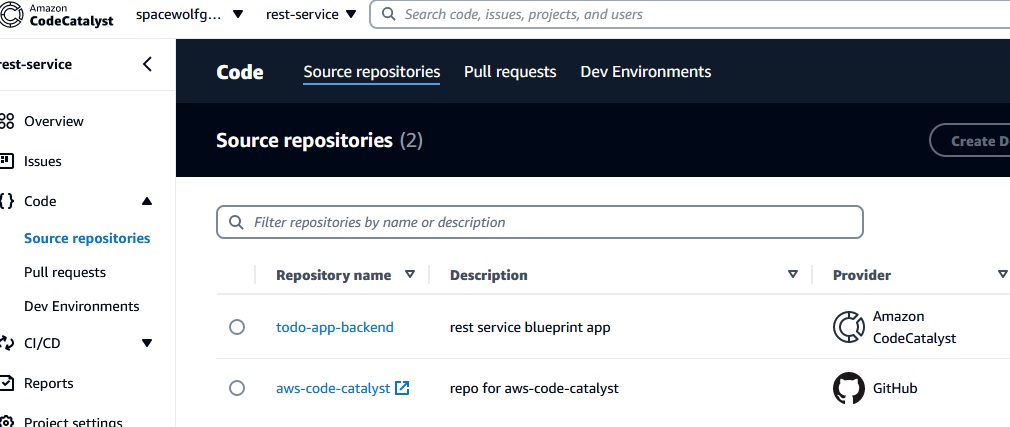
Task: Click the CI/CD icon in sidebar
Action: point(6,343)
